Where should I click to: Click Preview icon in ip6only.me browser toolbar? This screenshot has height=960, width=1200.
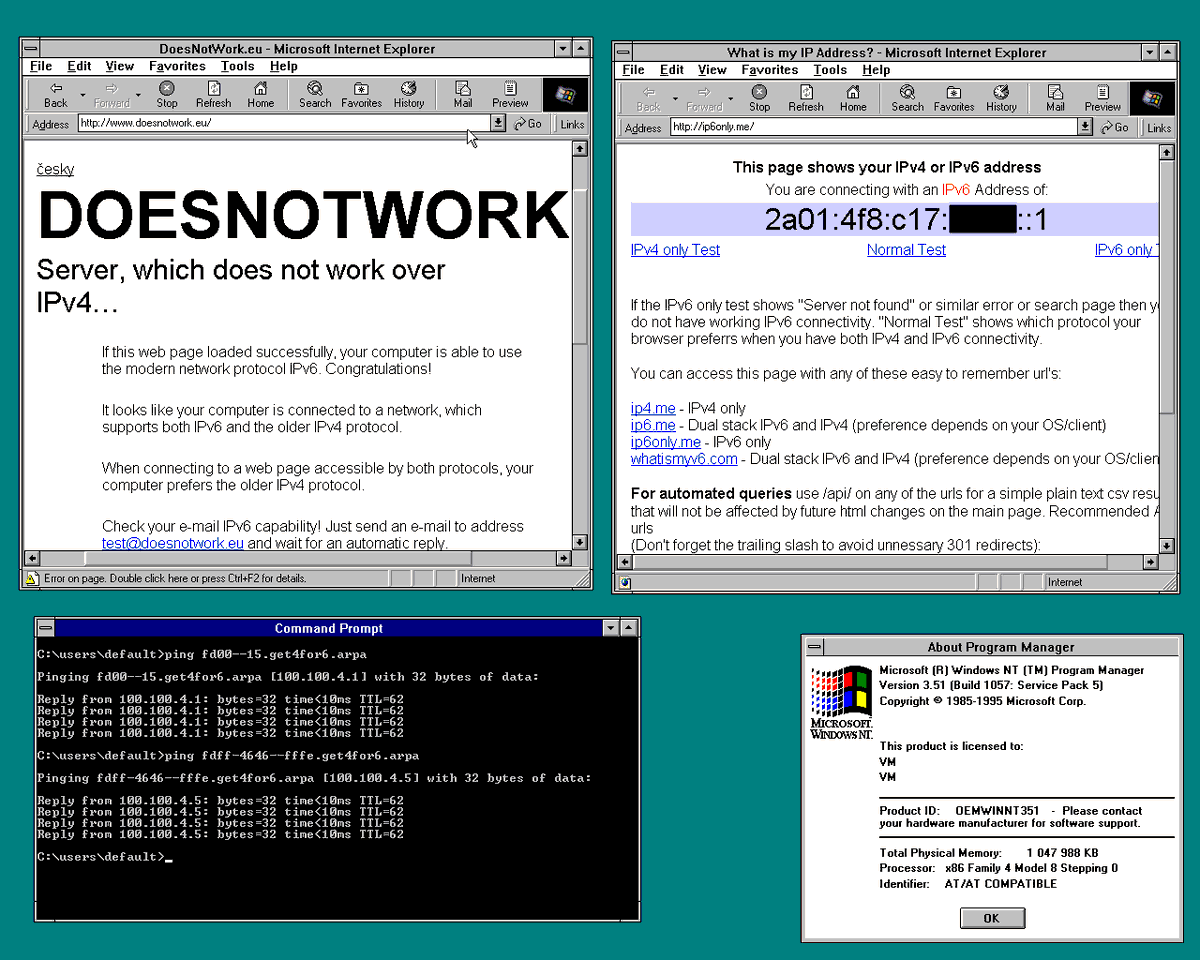(x=1102, y=98)
